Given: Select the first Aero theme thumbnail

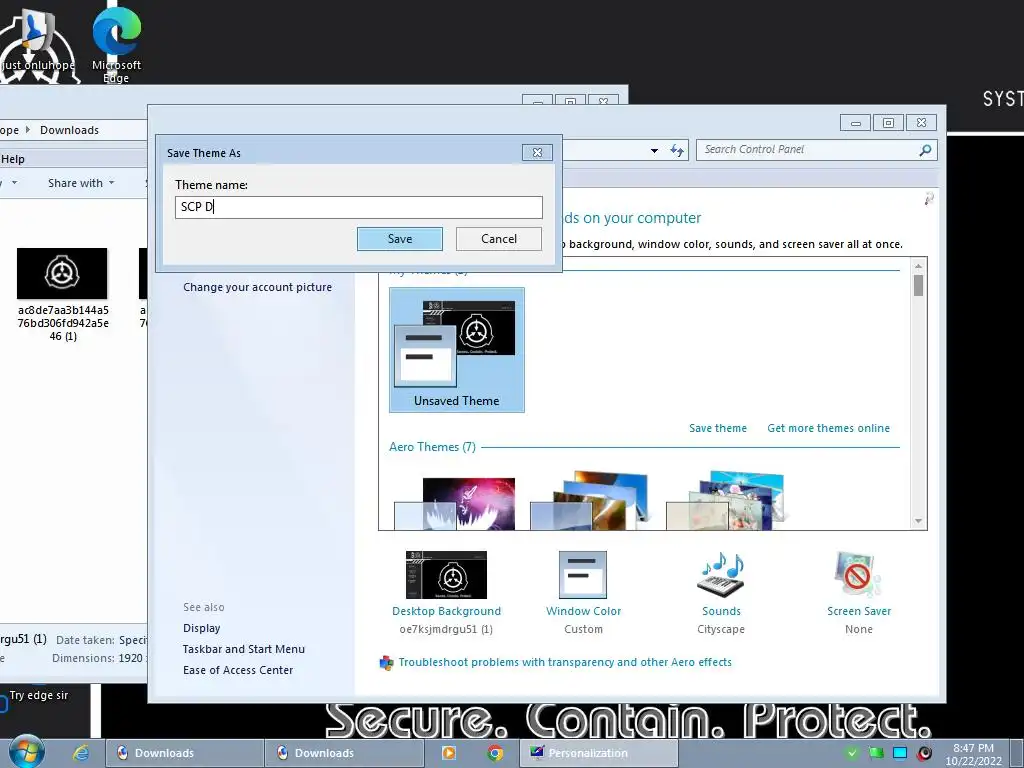Looking at the screenshot, I should tap(455, 503).
